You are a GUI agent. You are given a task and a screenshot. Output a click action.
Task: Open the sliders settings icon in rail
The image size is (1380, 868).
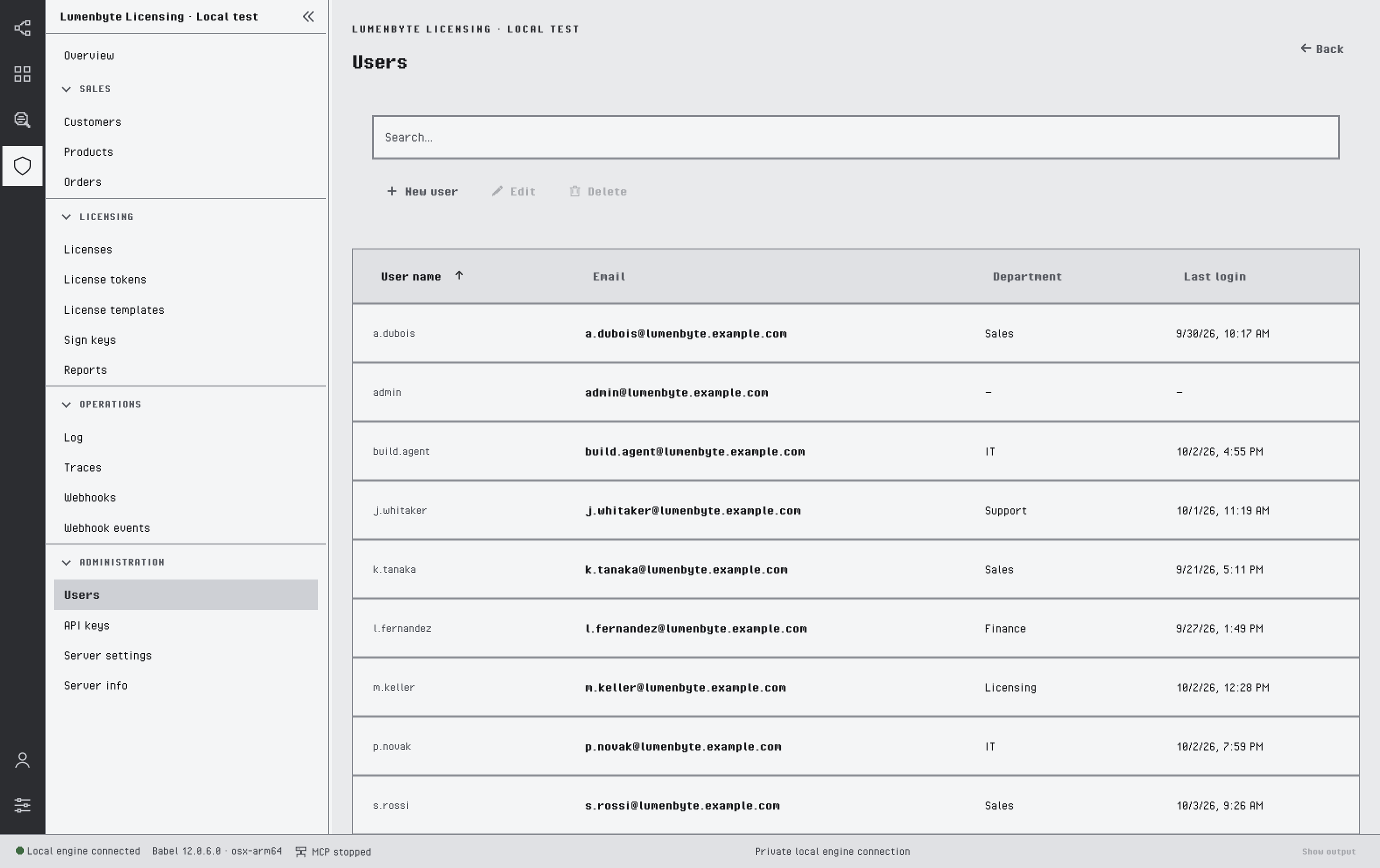(22, 805)
